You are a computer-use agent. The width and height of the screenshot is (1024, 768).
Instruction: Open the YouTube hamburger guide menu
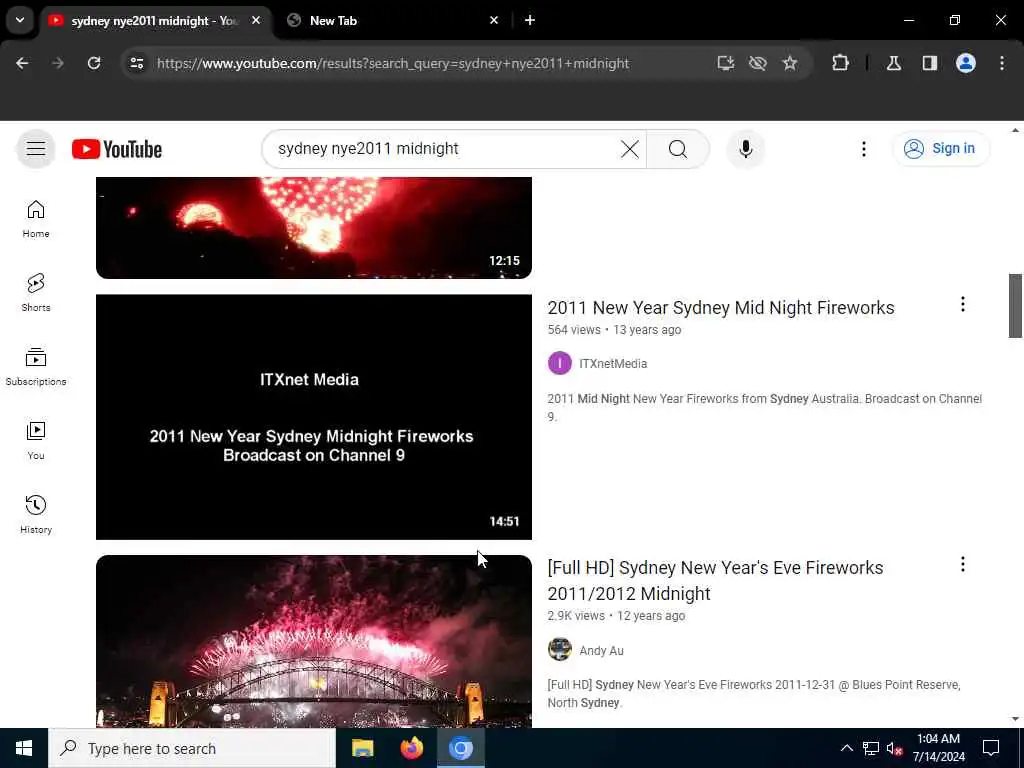[x=36, y=149]
